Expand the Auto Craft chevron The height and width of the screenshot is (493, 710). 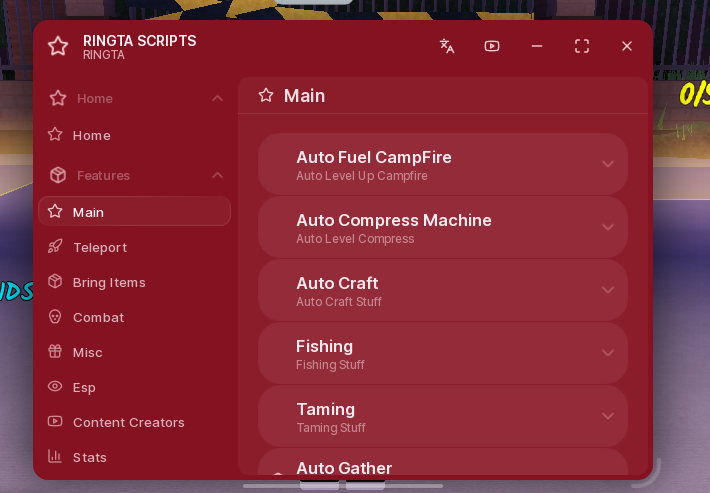608,290
